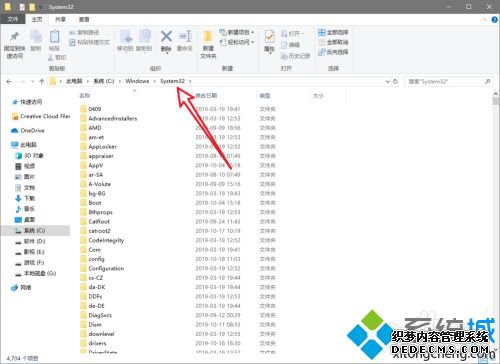Open the New item (新建项目) dropdown
This screenshot has width=500, height=364.
coord(236,32)
